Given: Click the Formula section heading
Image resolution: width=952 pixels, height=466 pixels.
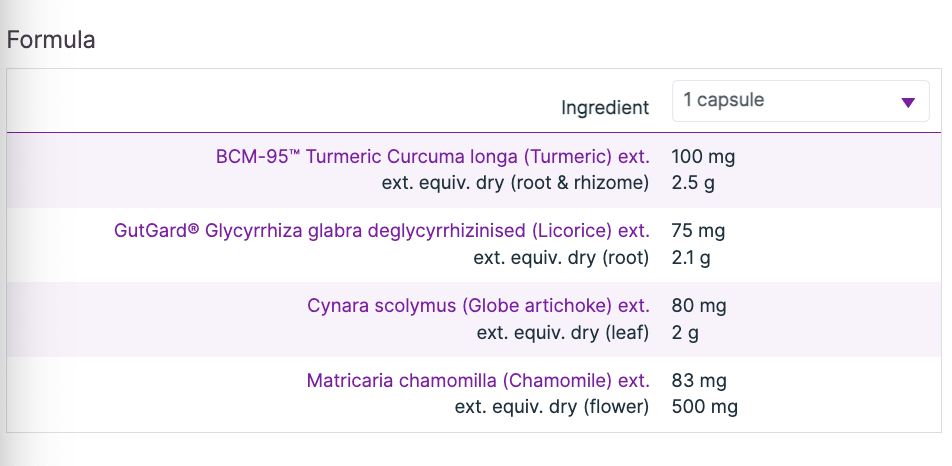Looking at the screenshot, I should coord(51,41).
